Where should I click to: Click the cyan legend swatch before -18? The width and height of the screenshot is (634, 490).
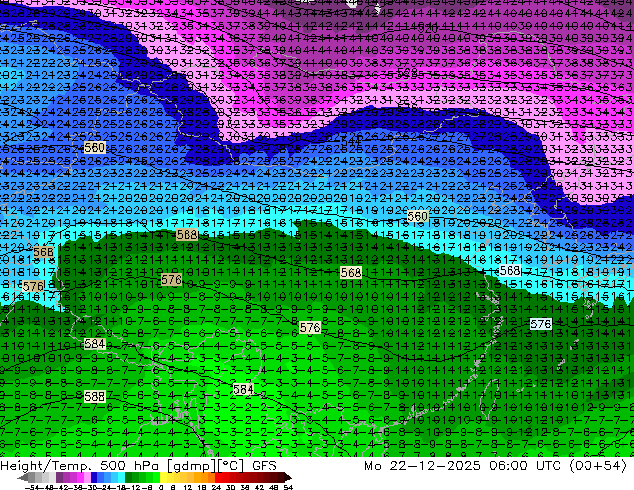click(x=121, y=478)
